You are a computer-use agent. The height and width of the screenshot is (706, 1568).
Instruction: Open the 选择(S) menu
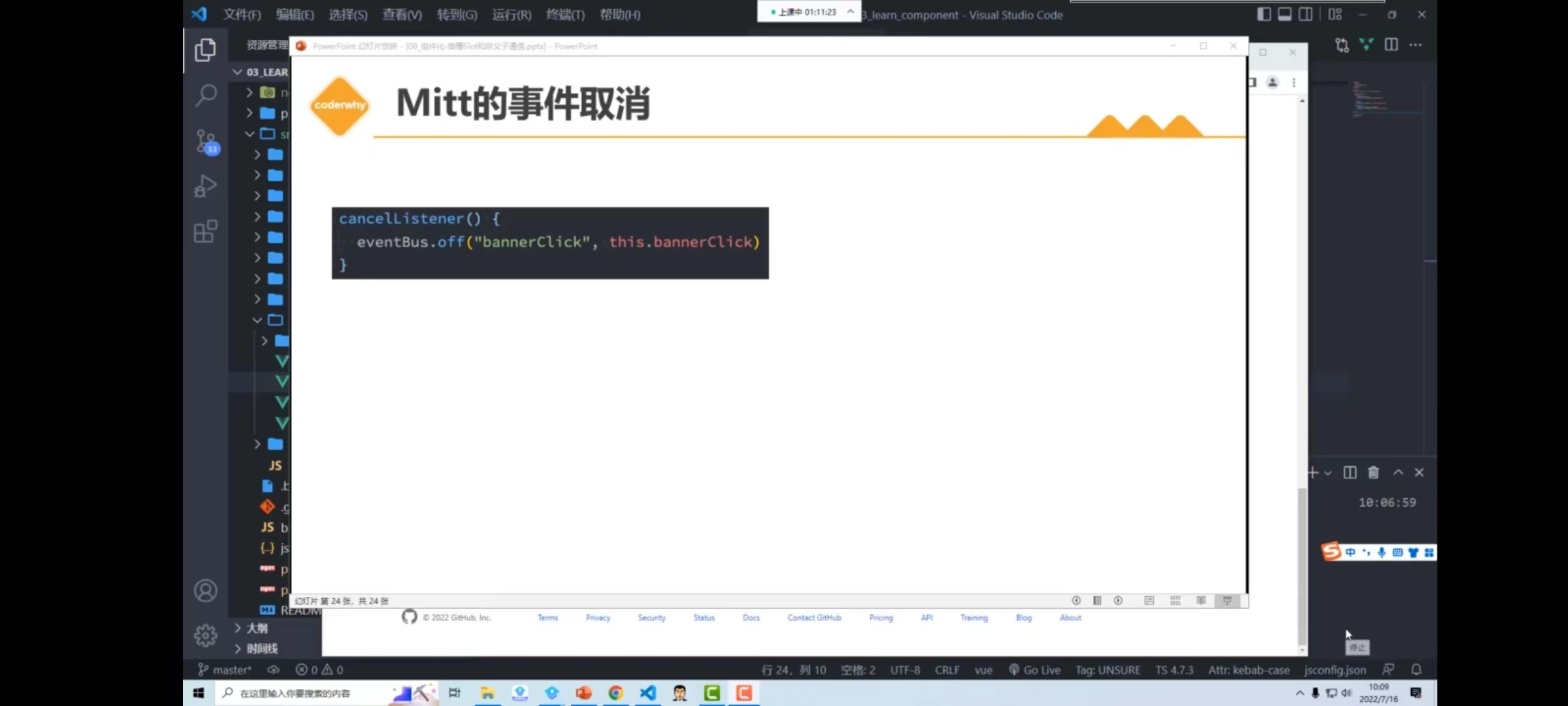point(348,14)
